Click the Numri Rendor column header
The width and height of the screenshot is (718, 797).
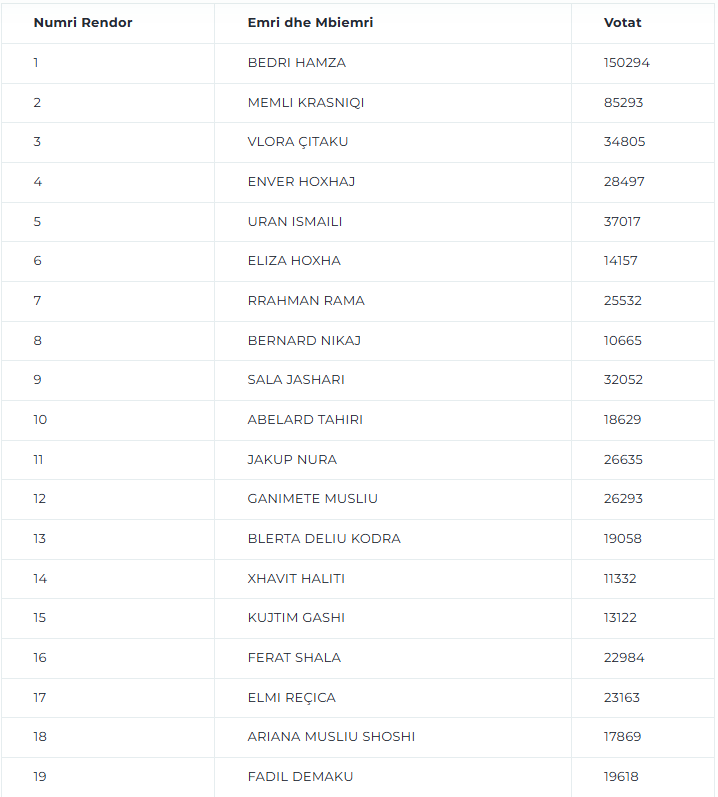(83, 23)
